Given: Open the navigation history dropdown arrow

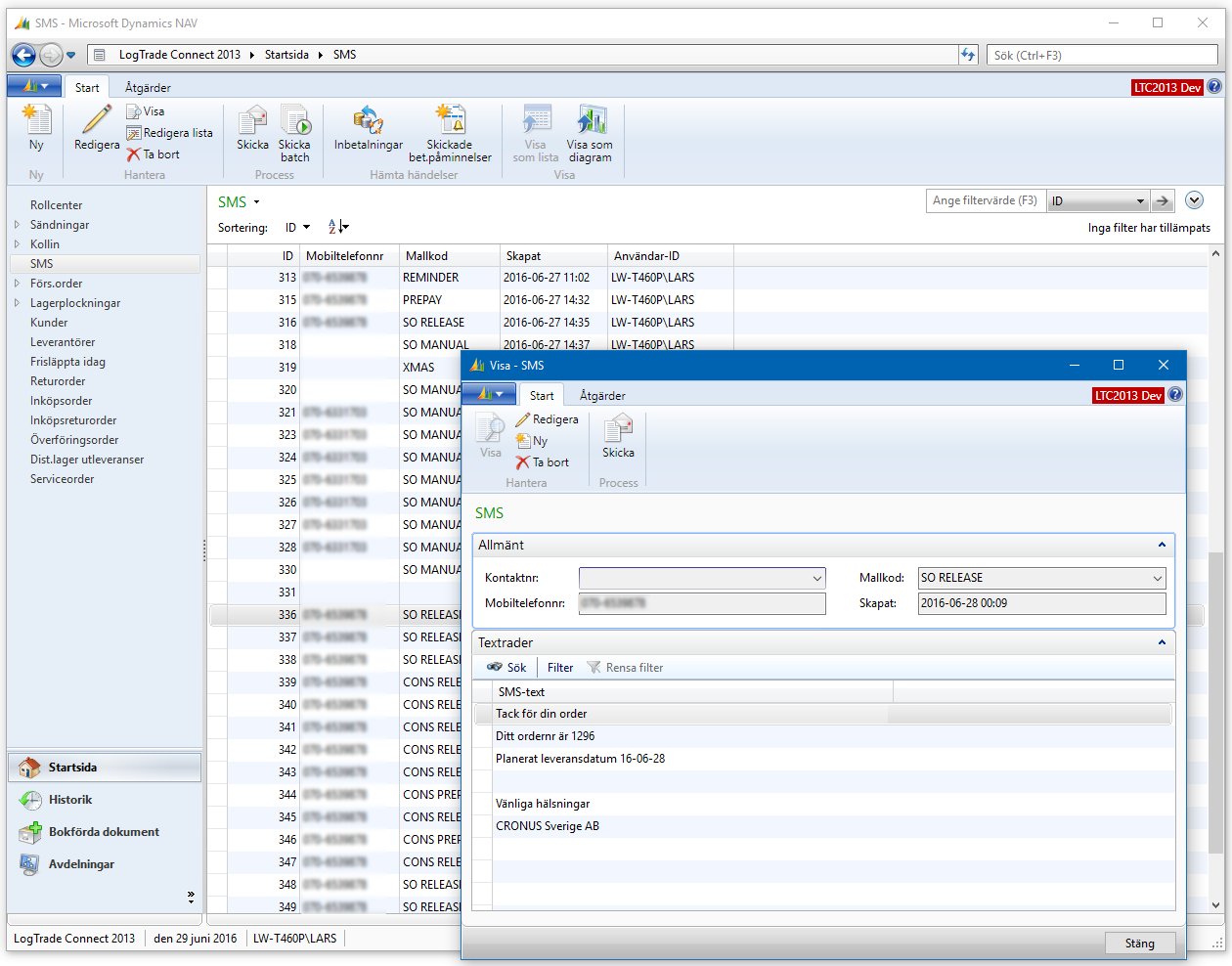Looking at the screenshot, I should point(70,56).
